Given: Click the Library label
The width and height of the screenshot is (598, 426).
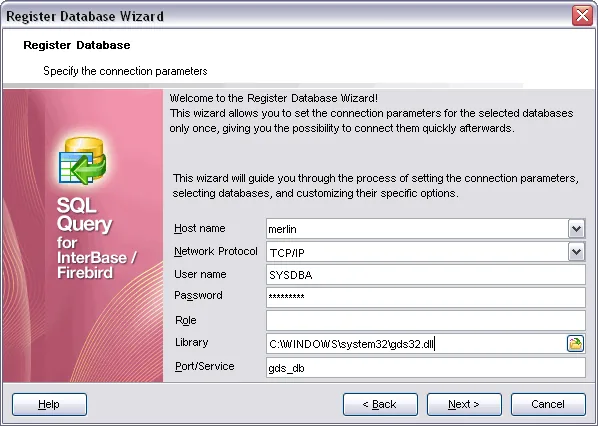Looking at the screenshot, I should click(191, 342).
